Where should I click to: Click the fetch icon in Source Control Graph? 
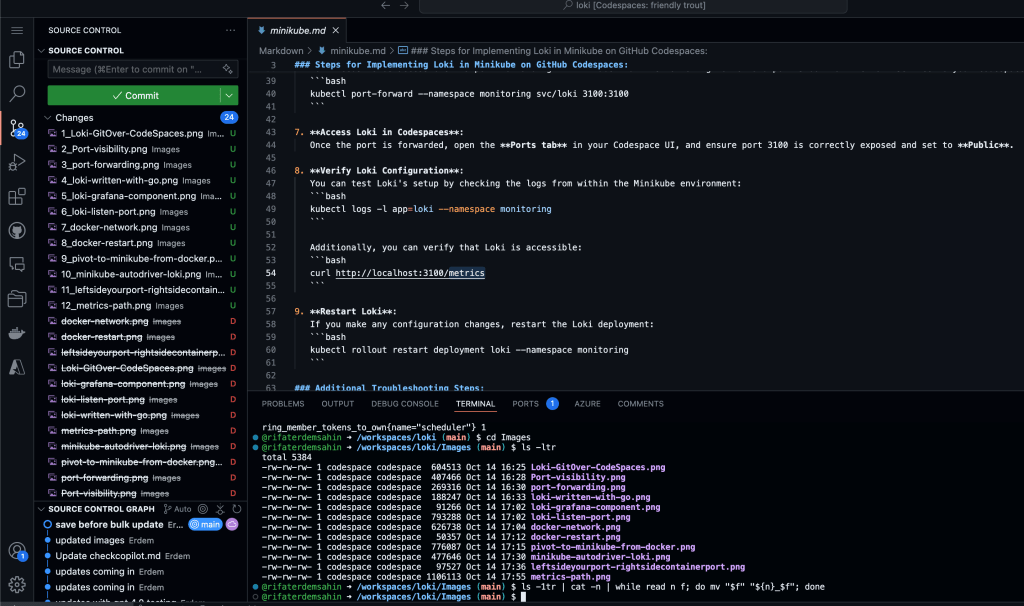[x=220, y=509]
